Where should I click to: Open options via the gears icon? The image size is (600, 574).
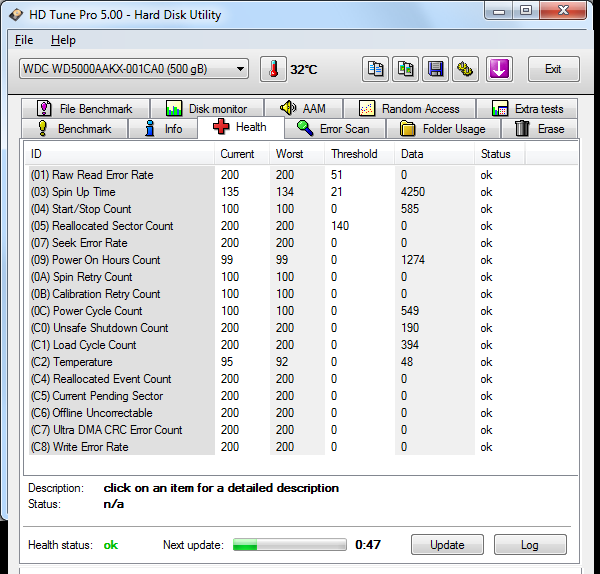465,69
